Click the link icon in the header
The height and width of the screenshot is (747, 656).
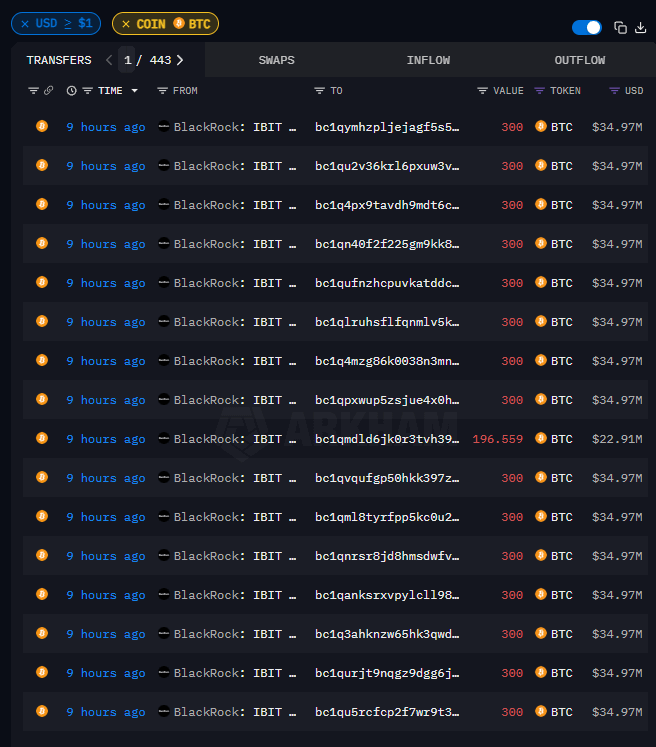(x=49, y=91)
